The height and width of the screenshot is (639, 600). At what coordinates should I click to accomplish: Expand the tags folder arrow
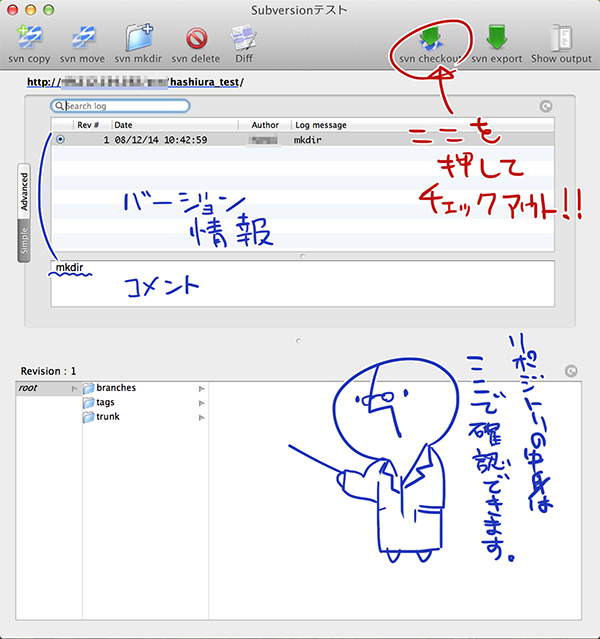tap(202, 402)
